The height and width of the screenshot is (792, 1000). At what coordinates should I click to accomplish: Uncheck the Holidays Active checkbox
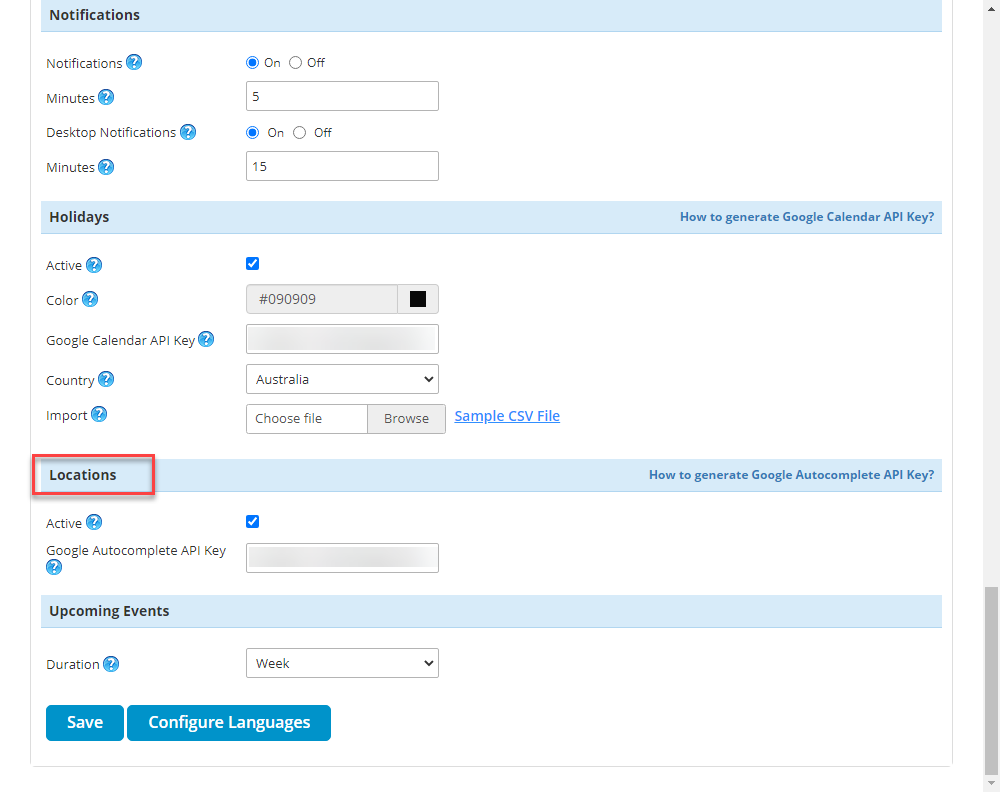pos(252,264)
